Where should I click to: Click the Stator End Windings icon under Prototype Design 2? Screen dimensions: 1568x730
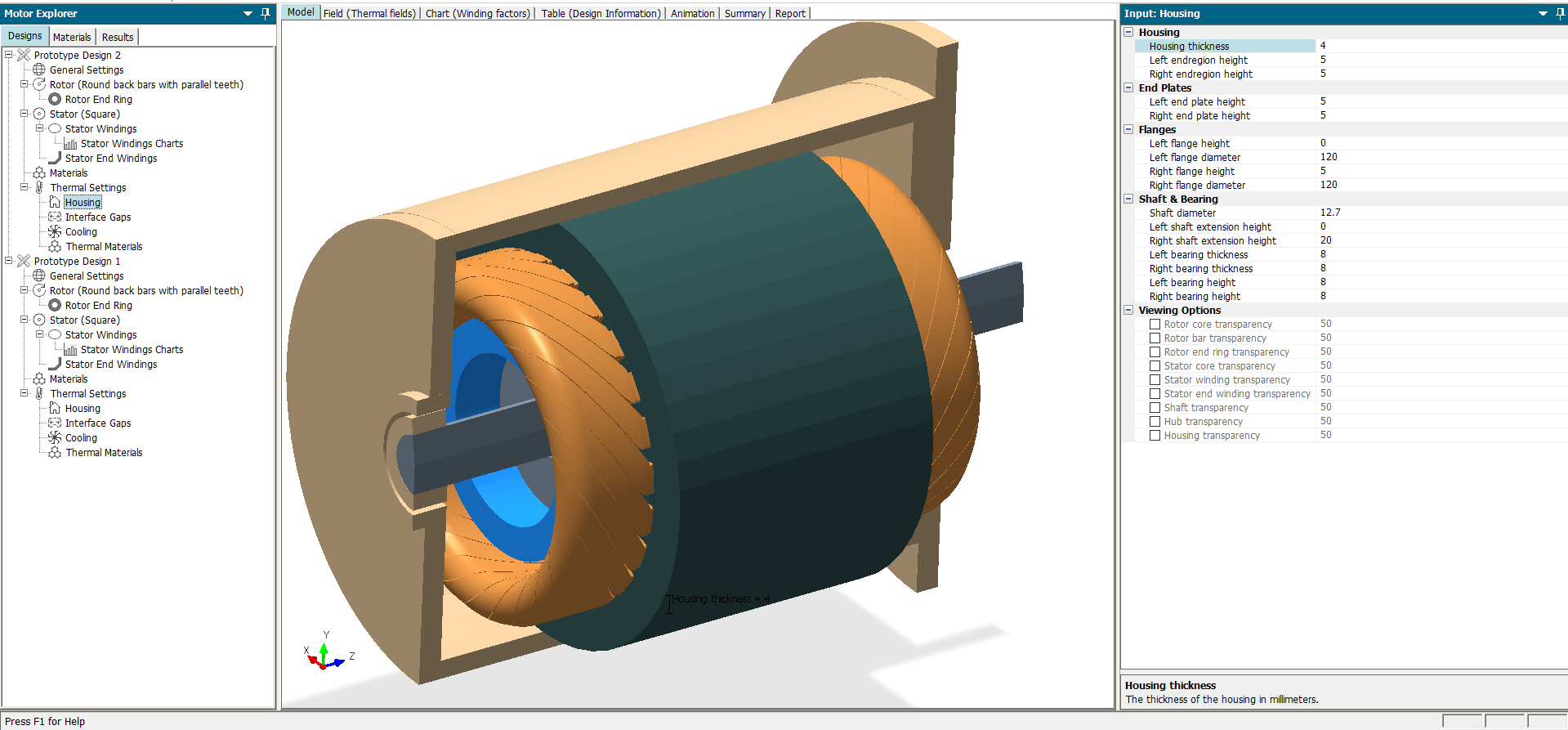pos(55,158)
